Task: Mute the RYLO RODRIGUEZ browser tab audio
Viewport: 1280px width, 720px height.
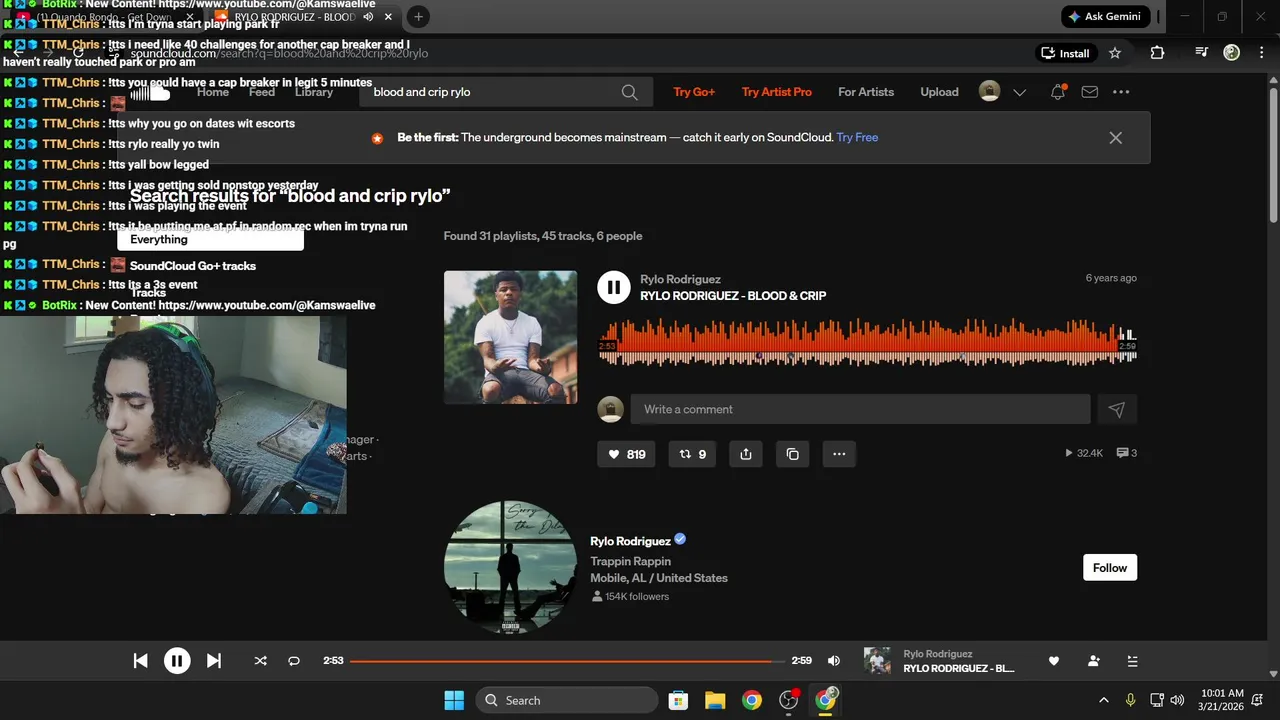Action: click(x=368, y=17)
